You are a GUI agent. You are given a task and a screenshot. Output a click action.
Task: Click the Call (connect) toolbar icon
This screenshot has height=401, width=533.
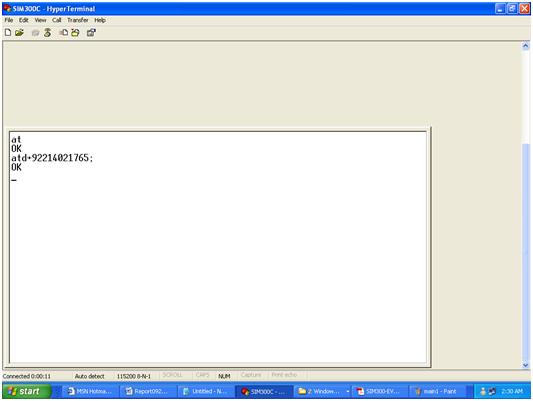35,33
